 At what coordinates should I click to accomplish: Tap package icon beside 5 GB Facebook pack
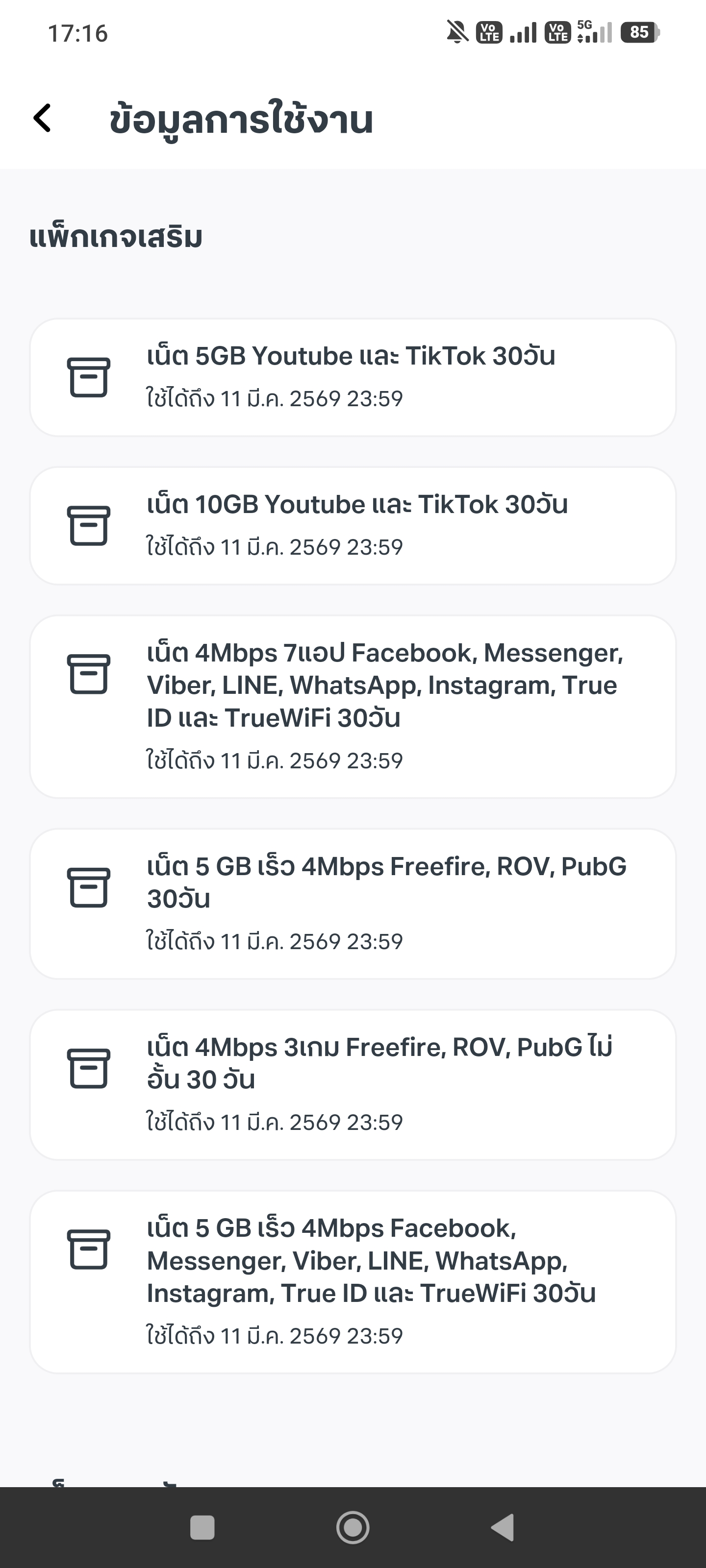(88, 1249)
